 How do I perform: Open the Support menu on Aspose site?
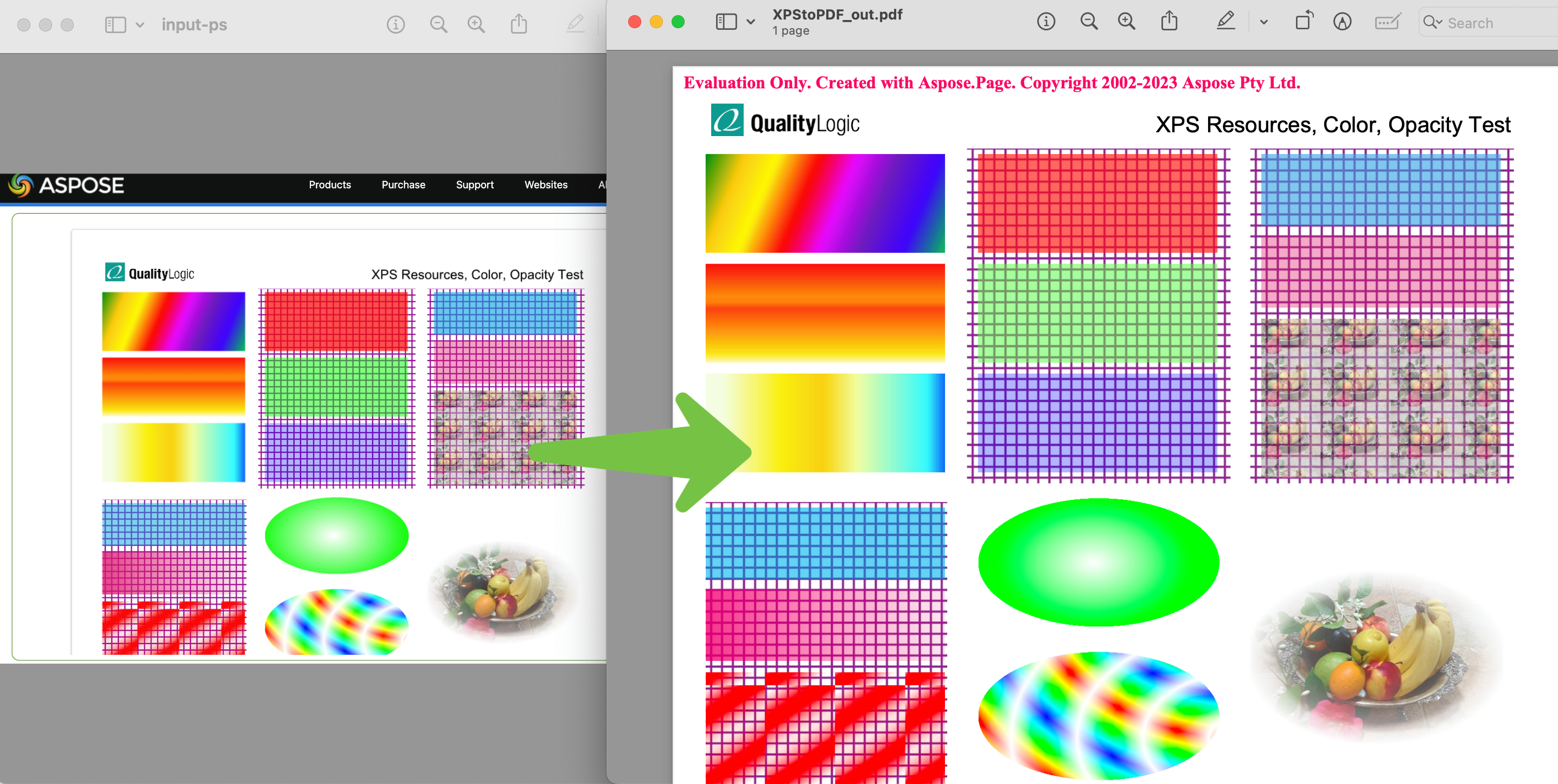click(x=474, y=185)
